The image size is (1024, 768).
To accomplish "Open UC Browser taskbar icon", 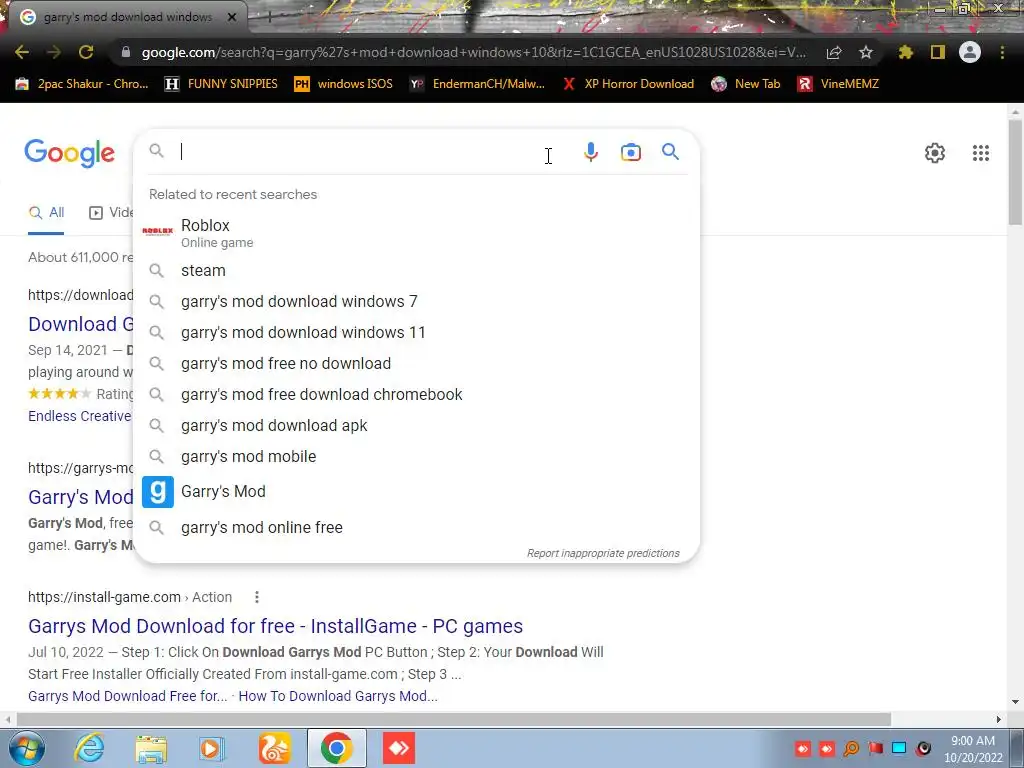I will coord(274,748).
